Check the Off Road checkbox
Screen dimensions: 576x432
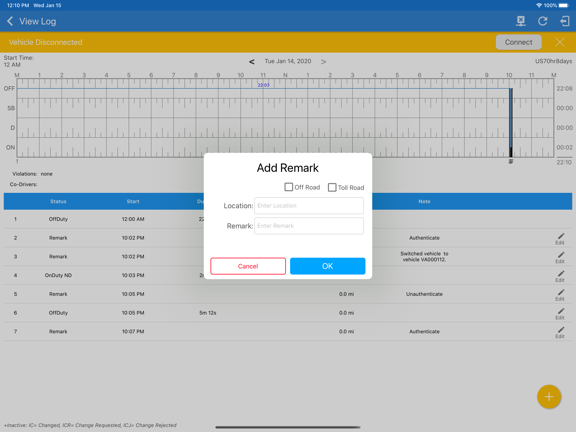tap(289, 187)
